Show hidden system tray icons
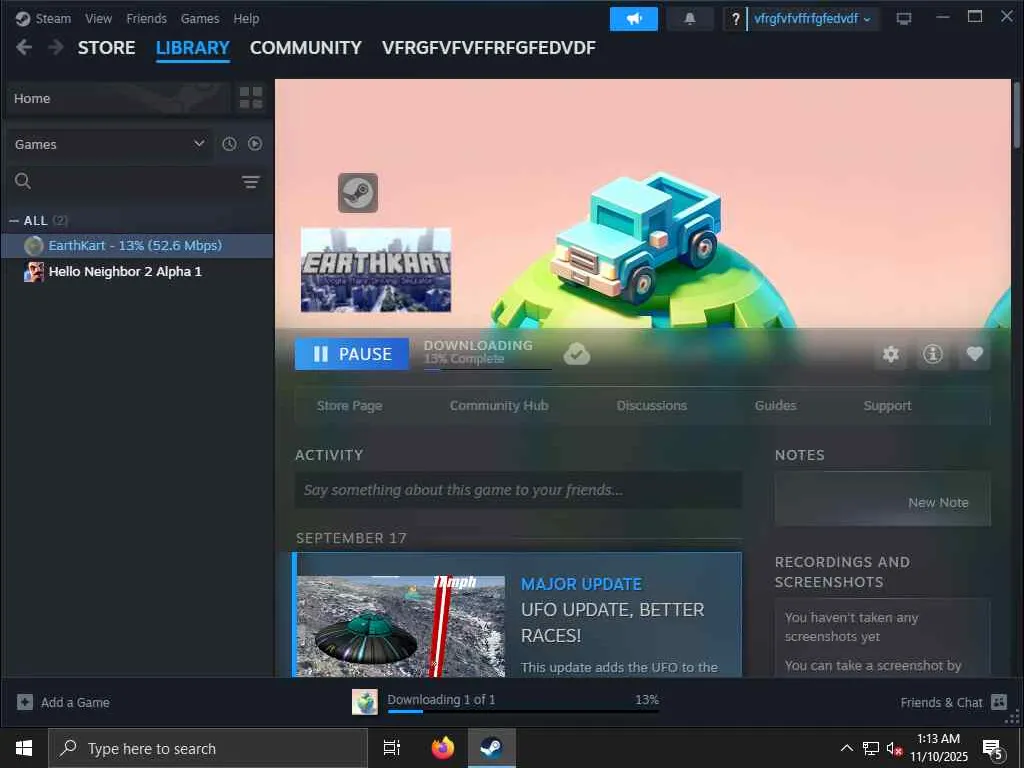Screen dimensions: 1024x768 [x=846, y=748]
